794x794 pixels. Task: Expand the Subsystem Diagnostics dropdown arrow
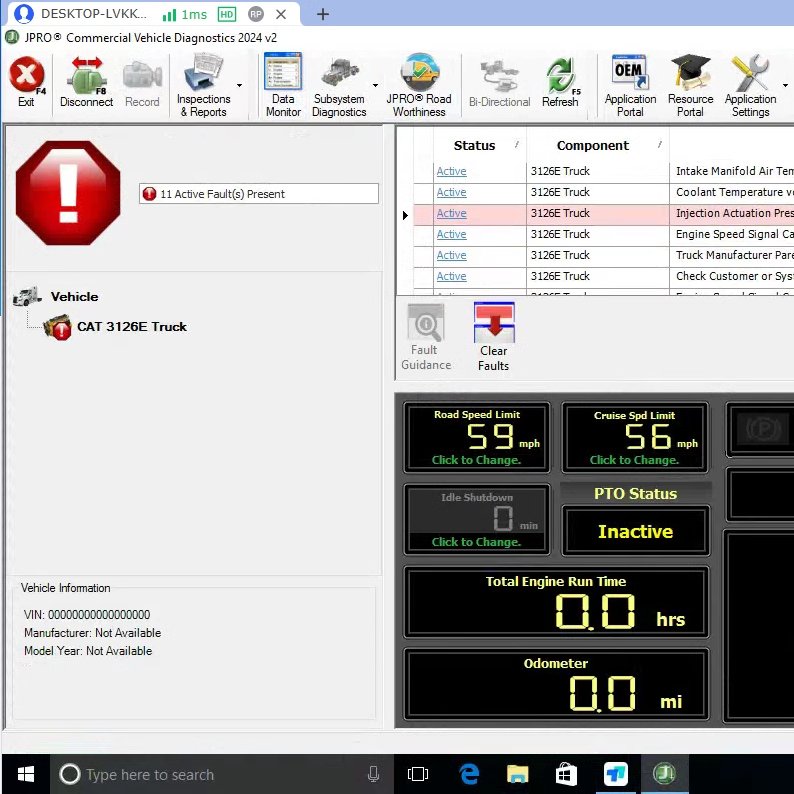(x=375, y=85)
